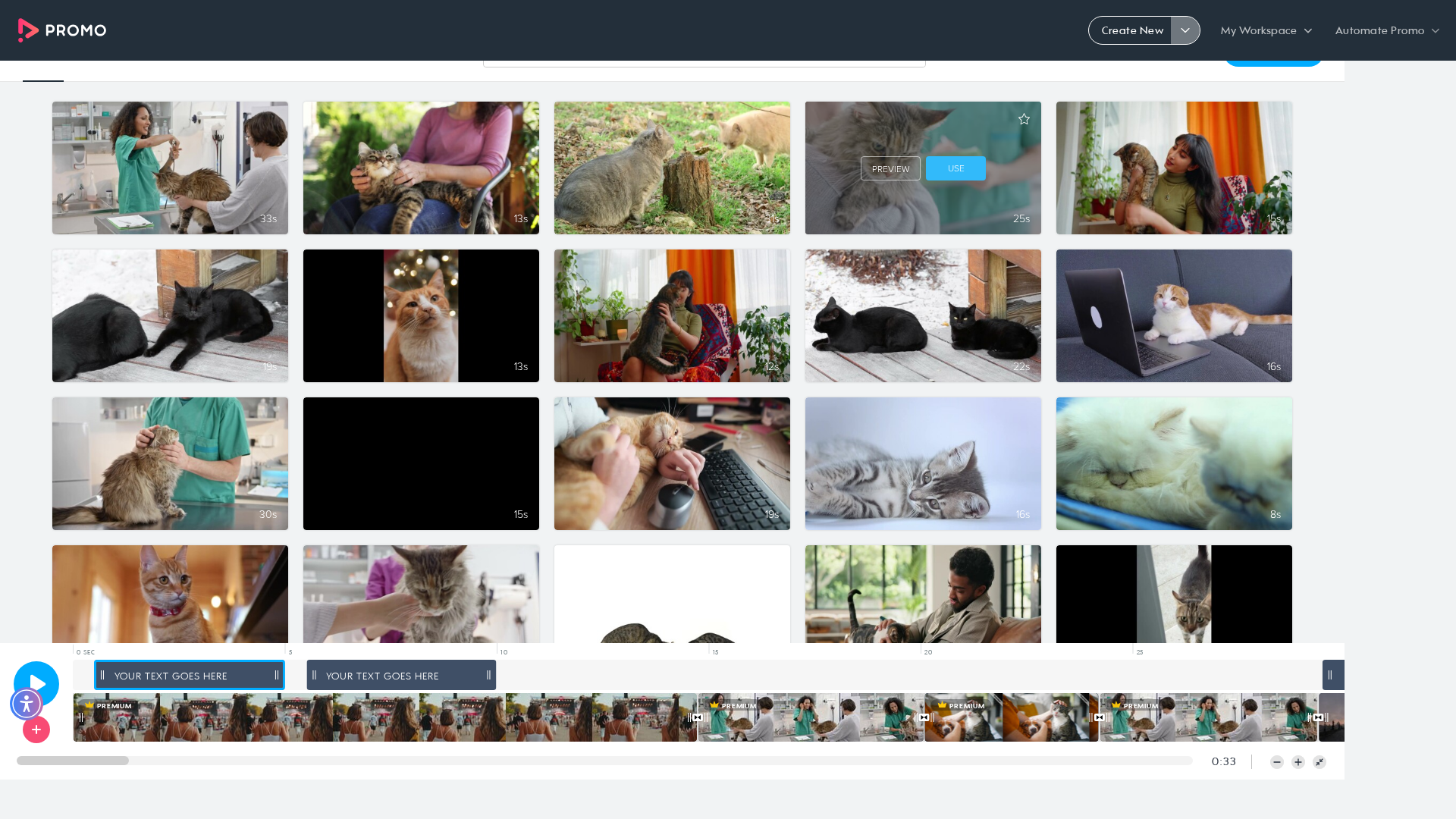
Task: Select the first YOUR TEXT GOES HERE block
Action: (190, 675)
